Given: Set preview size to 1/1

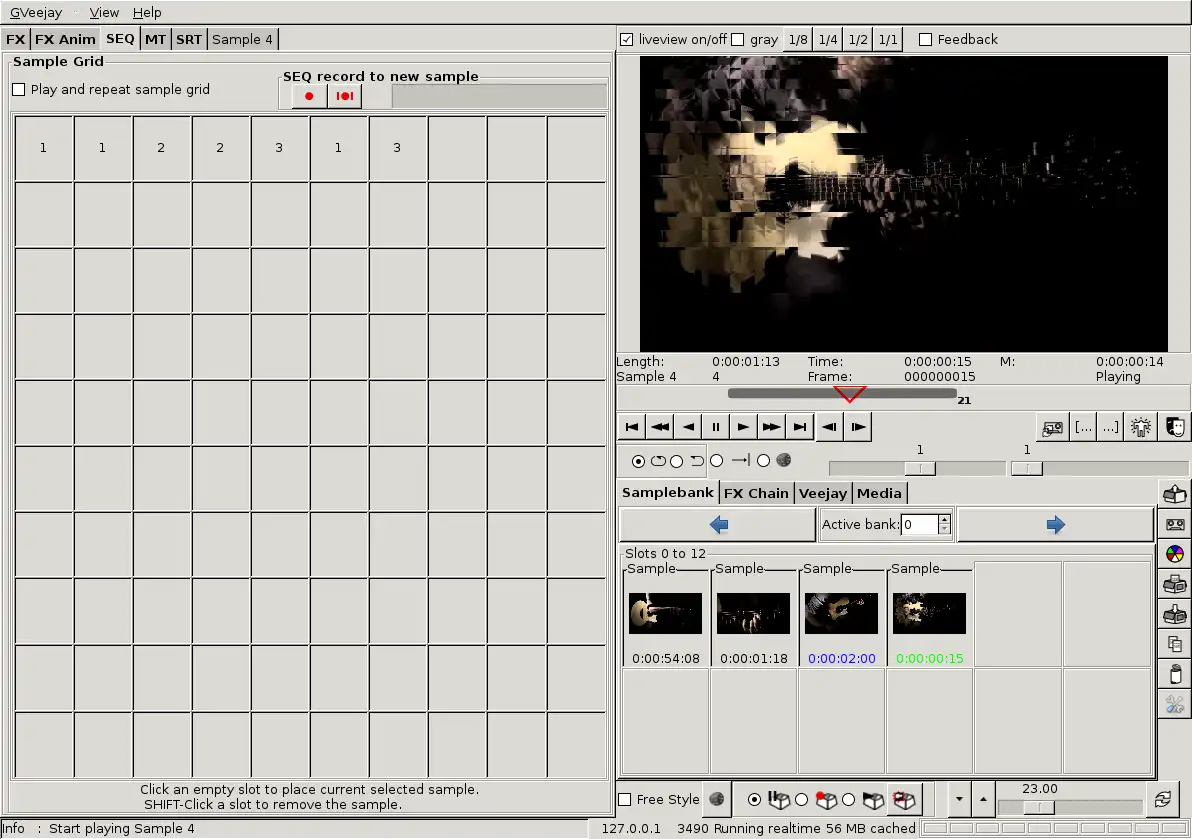Looking at the screenshot, I should [x=888, y=40].
